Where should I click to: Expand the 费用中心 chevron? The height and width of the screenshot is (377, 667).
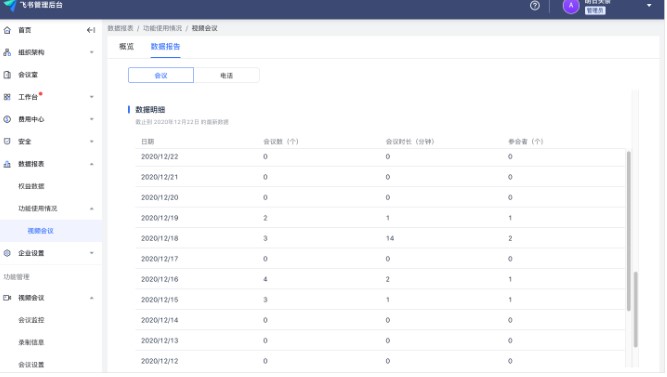pos(91,119)
